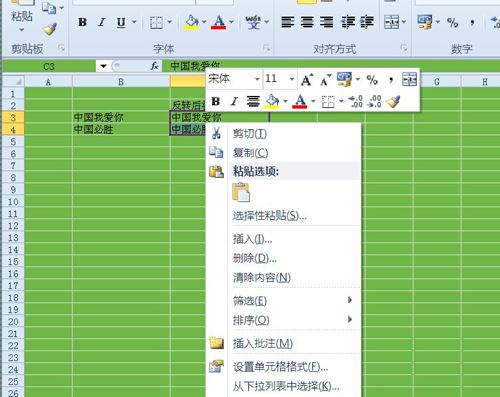Select cell B3 containing 中国我爱你
500x397 pixels.
pos(121,117)
